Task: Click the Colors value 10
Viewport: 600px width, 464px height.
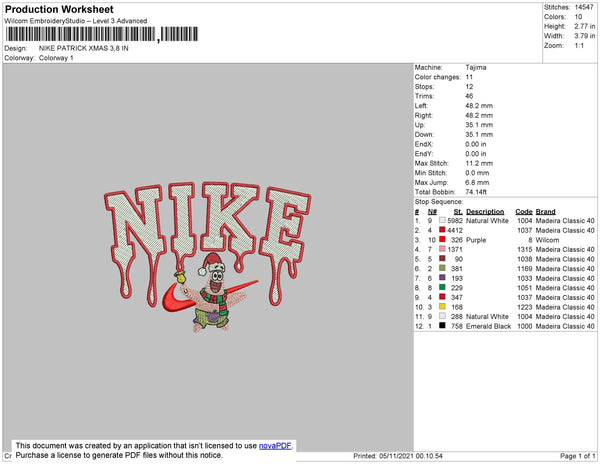Action: coord(578,17)
